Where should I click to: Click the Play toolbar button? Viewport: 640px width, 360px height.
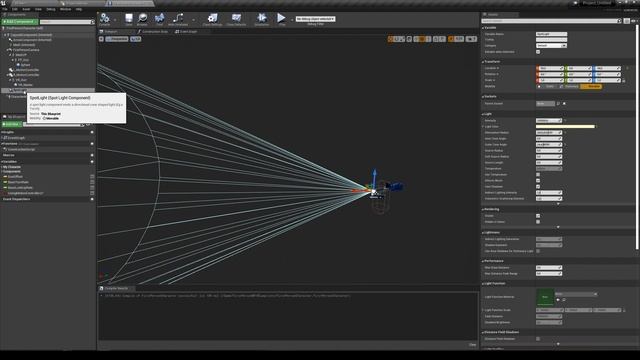point(281,19)
